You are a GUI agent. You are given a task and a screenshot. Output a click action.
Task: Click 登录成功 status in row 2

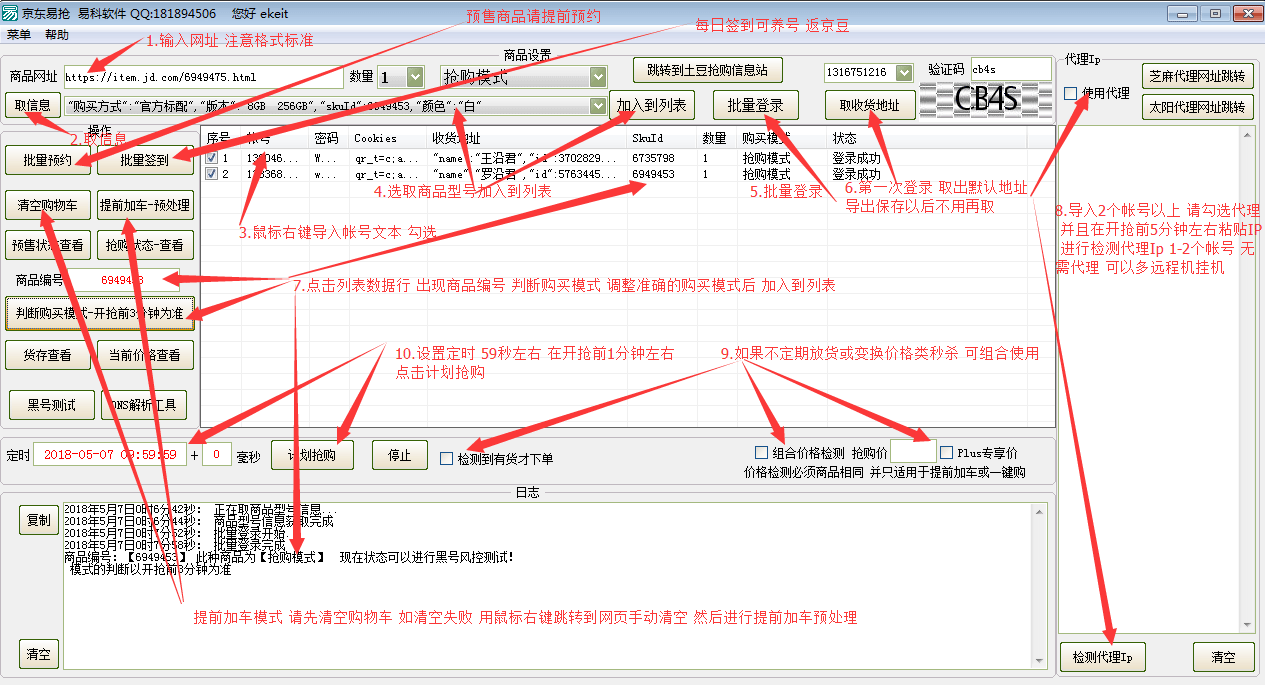[856, 174]
